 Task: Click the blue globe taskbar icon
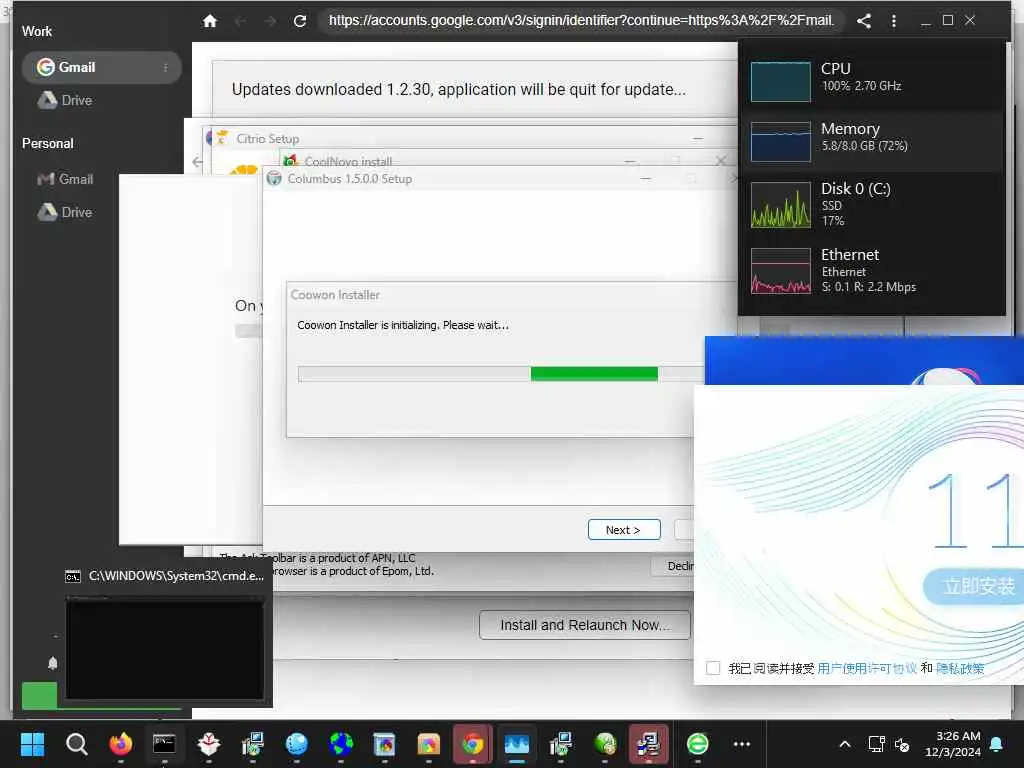[296, 744]
